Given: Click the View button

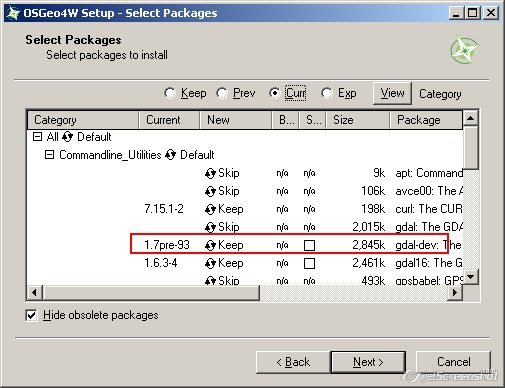Looking at the screenshot, I should [x=392, y=93].
